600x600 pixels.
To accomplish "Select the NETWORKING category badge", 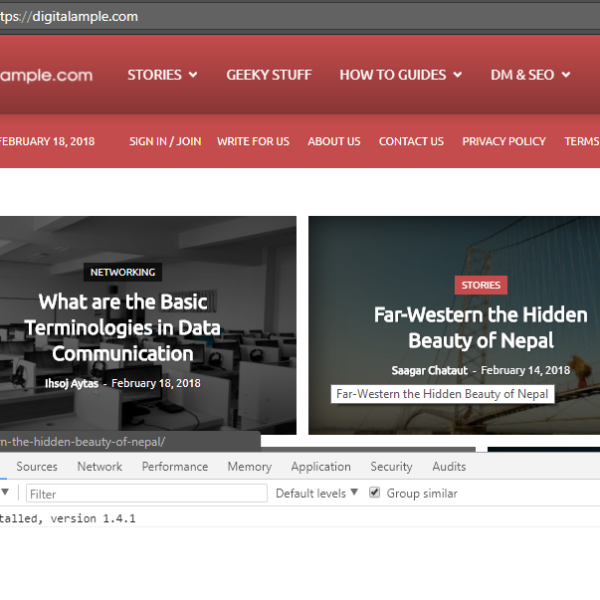I will tap(122, 272).
